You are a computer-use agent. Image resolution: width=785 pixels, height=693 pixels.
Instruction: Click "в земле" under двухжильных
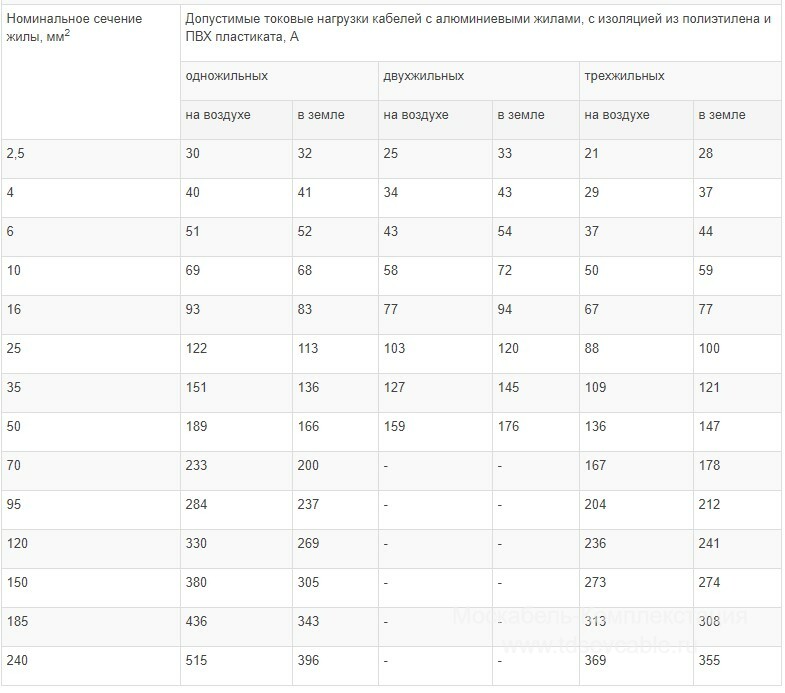520,115
